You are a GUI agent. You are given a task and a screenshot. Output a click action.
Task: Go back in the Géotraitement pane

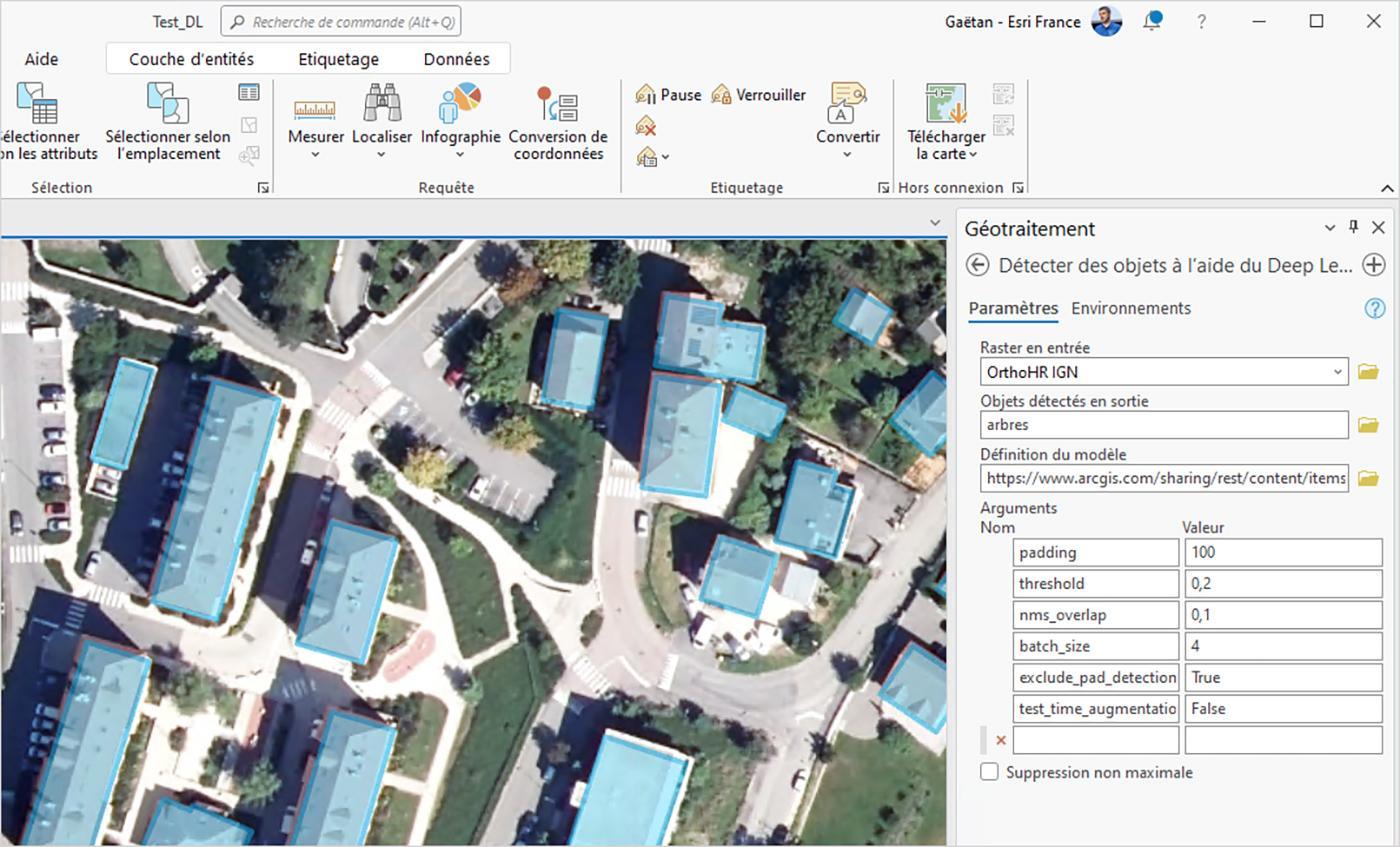tap(978, 265)
